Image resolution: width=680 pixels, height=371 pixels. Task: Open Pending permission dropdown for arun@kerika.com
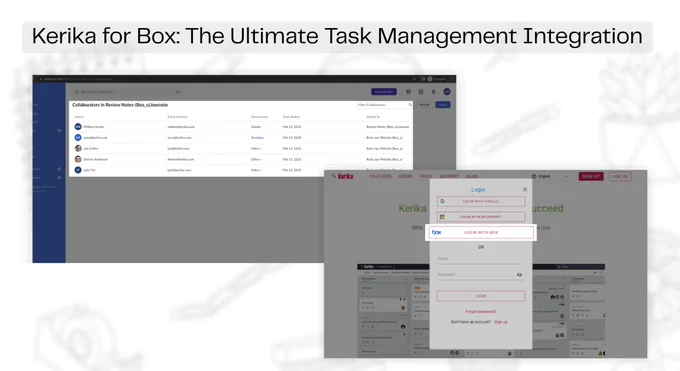[x=258, y=138]
